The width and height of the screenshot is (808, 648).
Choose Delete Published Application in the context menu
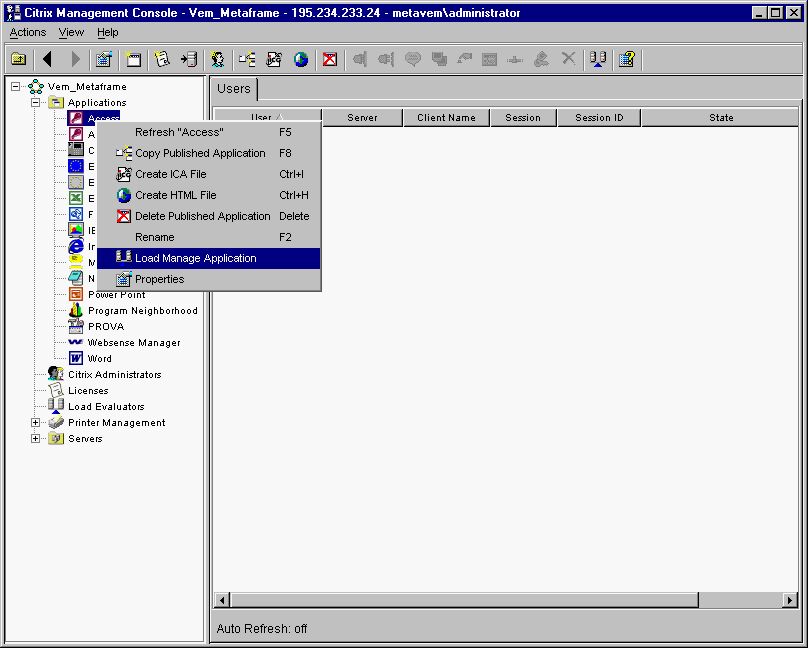tap(209, 216)
